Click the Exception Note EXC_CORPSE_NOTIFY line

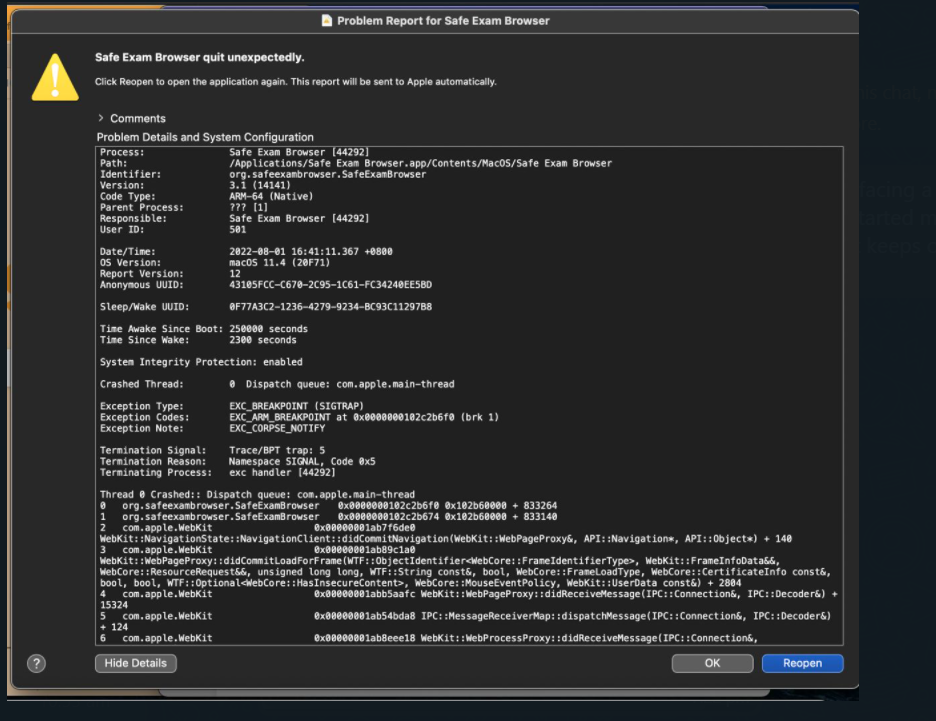click(213, 428)
